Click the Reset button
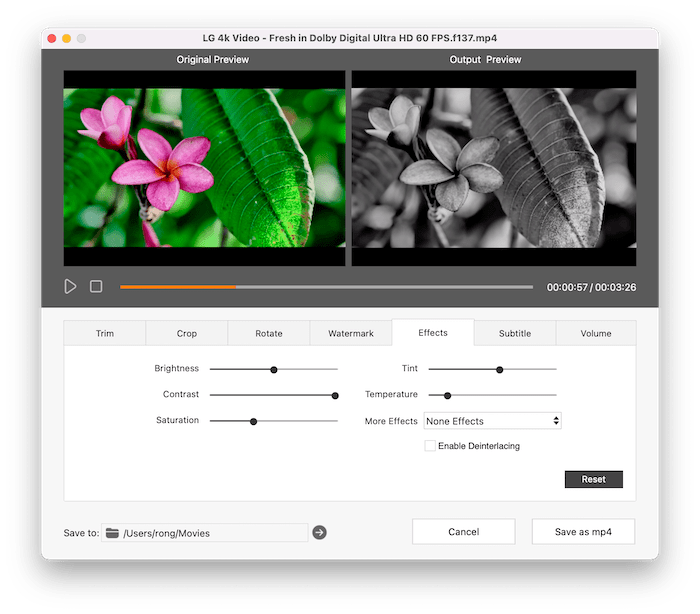 pos(593,480)
